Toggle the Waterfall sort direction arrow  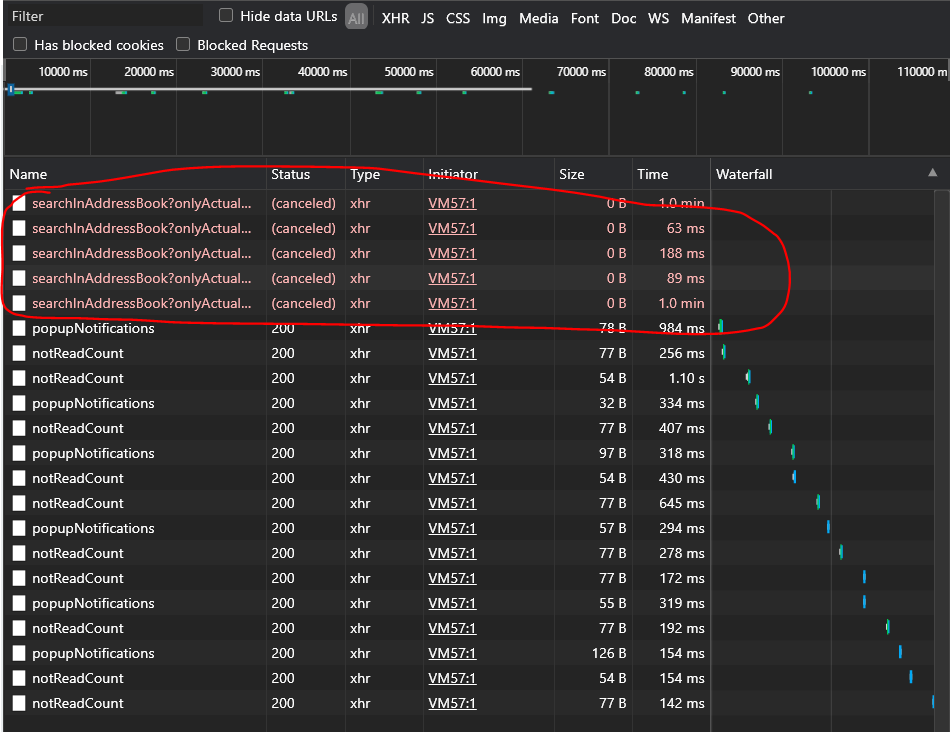[932, 173]
